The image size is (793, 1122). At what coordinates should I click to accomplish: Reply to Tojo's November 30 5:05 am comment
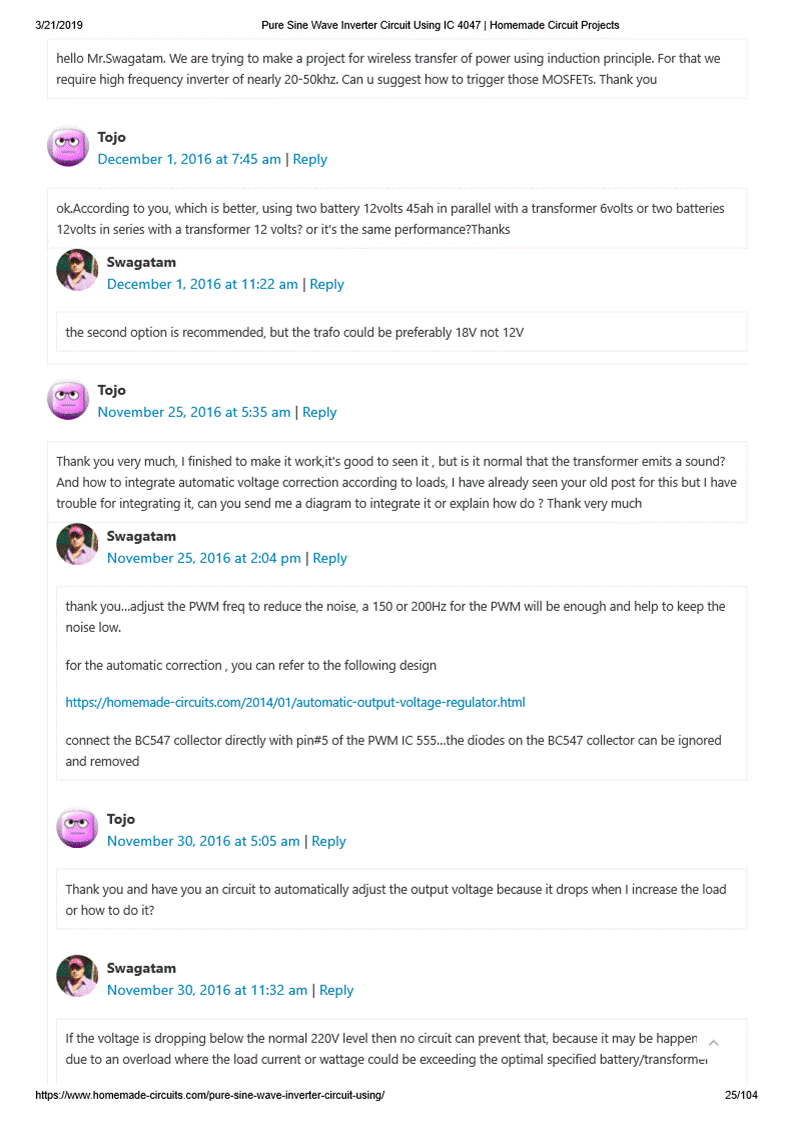pyautogui.click(x=329, y=841)
